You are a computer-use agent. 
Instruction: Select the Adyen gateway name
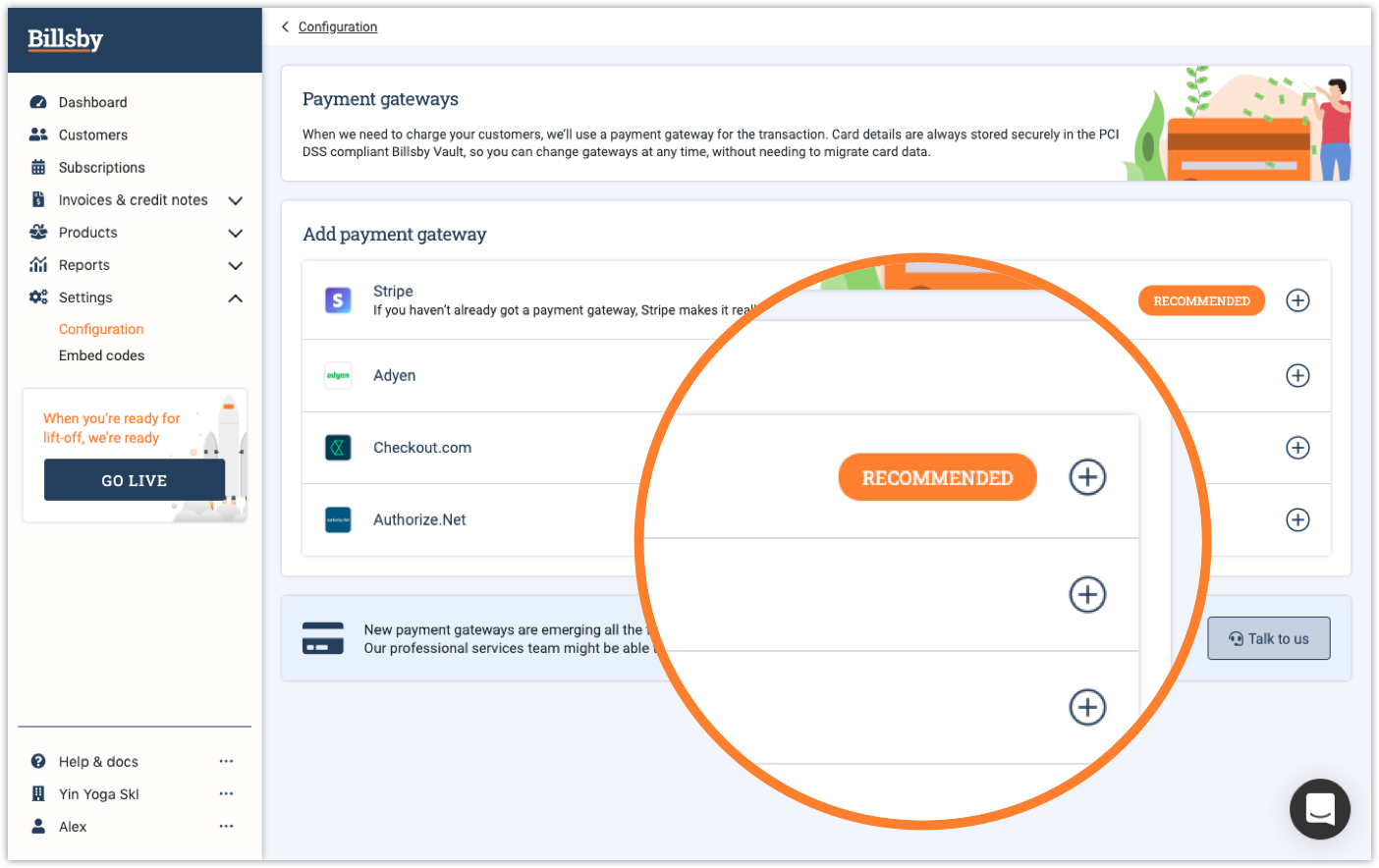tap(394, 375)
